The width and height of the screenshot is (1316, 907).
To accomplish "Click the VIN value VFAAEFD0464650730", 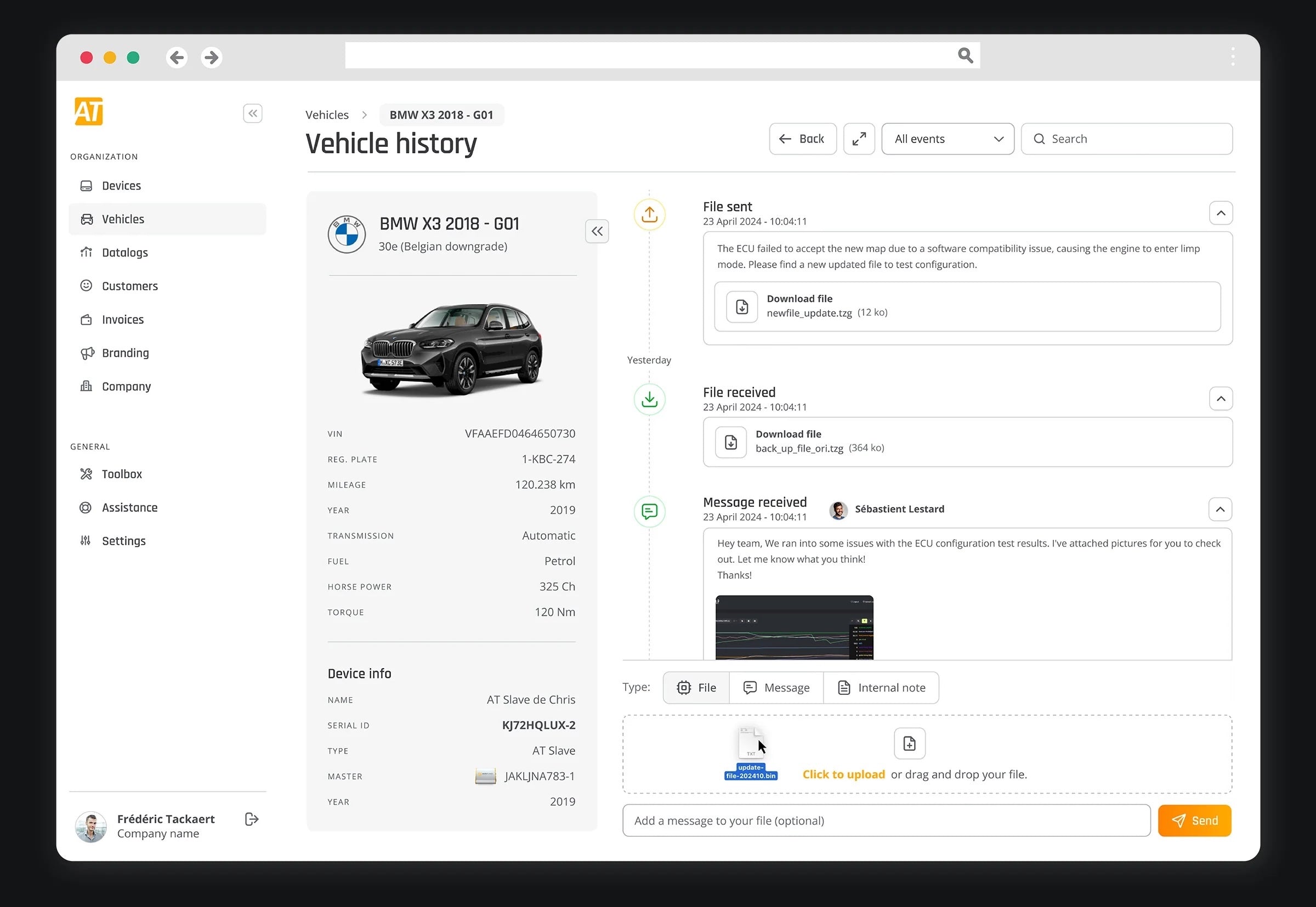I will pyautogui.click(x=520, y=433).
